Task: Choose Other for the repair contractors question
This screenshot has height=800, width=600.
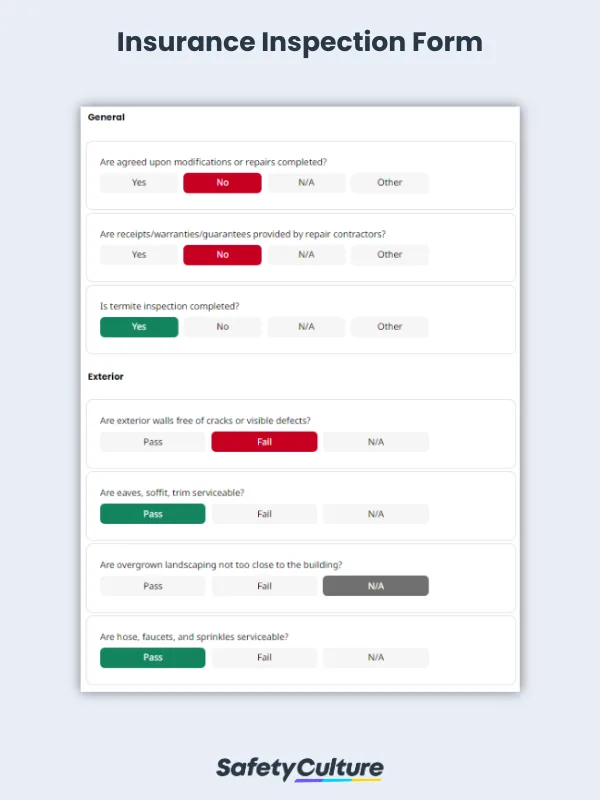Action: click(x=389, y=254)
